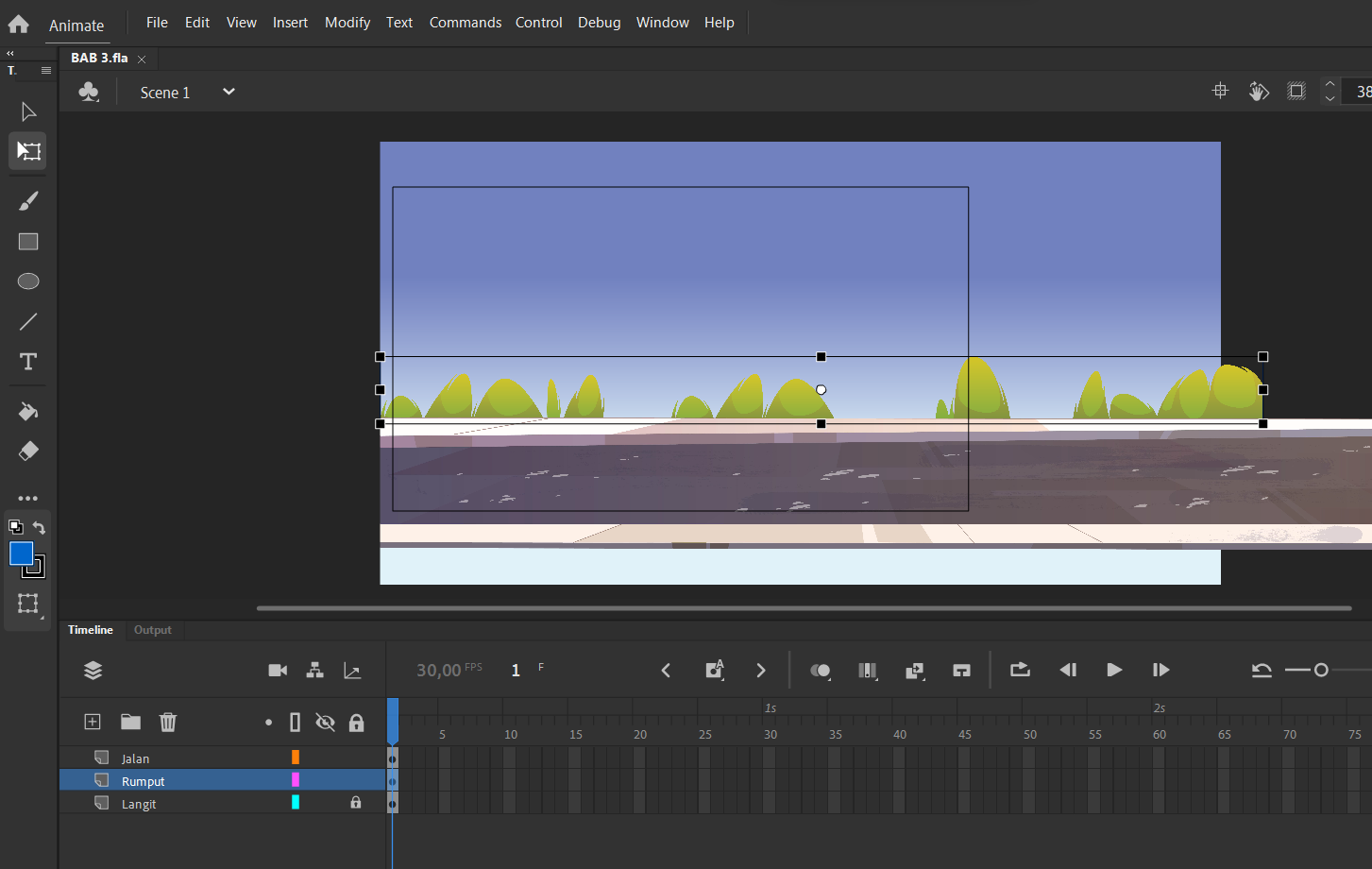Toggle onion skin button
This screenshot has height=869, width=1372.
tap(821, 671)
